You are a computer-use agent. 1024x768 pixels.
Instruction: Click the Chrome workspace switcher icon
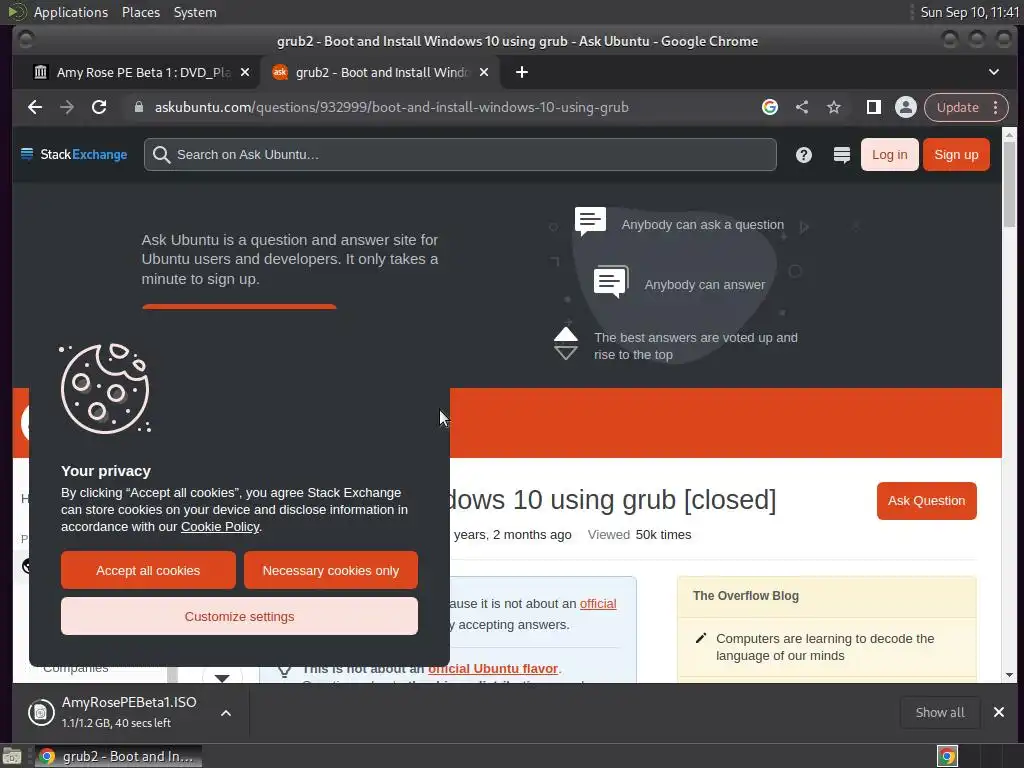click(x=947, y=756)
